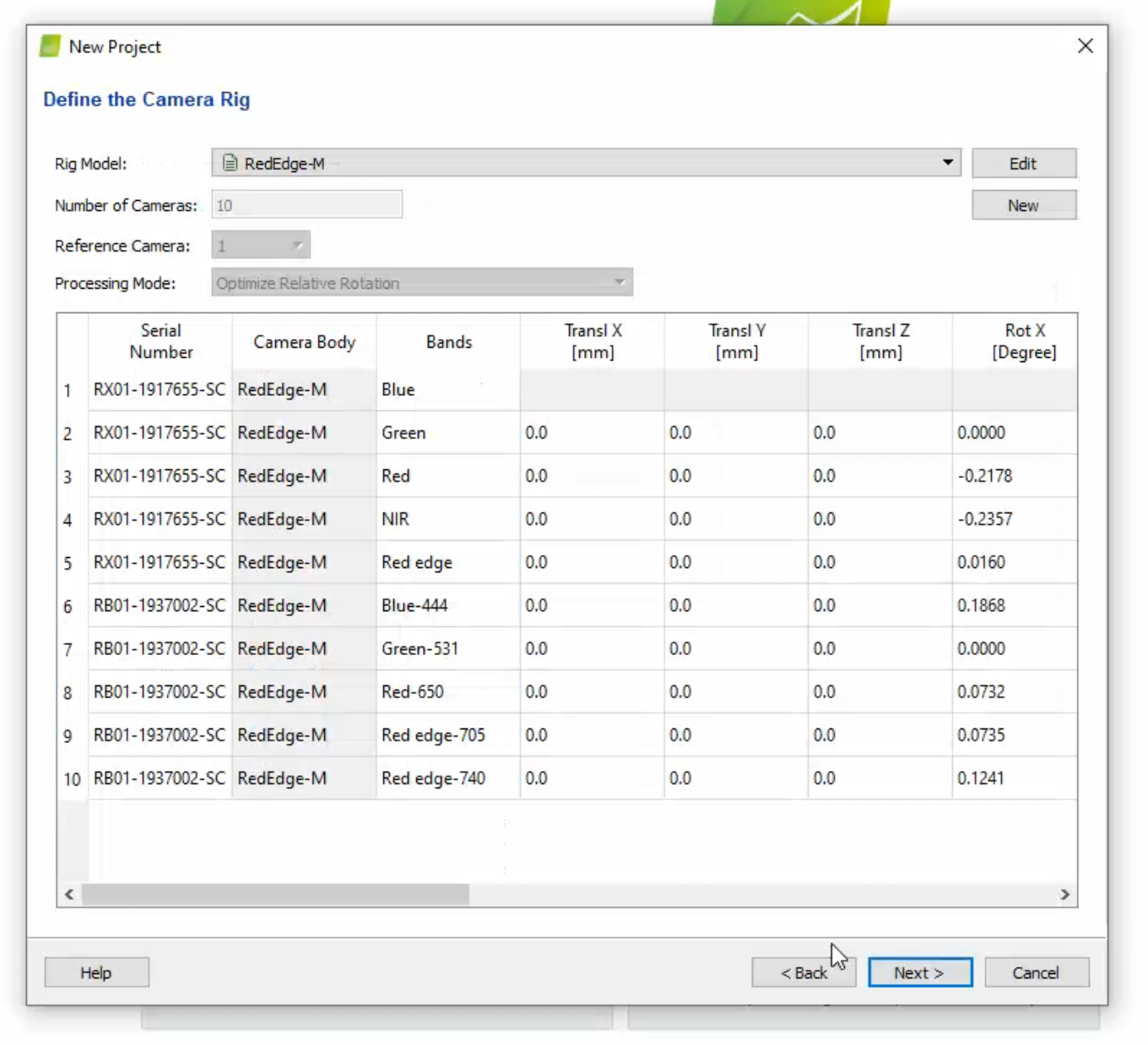Image resolution: width=1148 pixels, height=1045 pixels.
Task: Click the NIR band cell
Action: [448, 519]
